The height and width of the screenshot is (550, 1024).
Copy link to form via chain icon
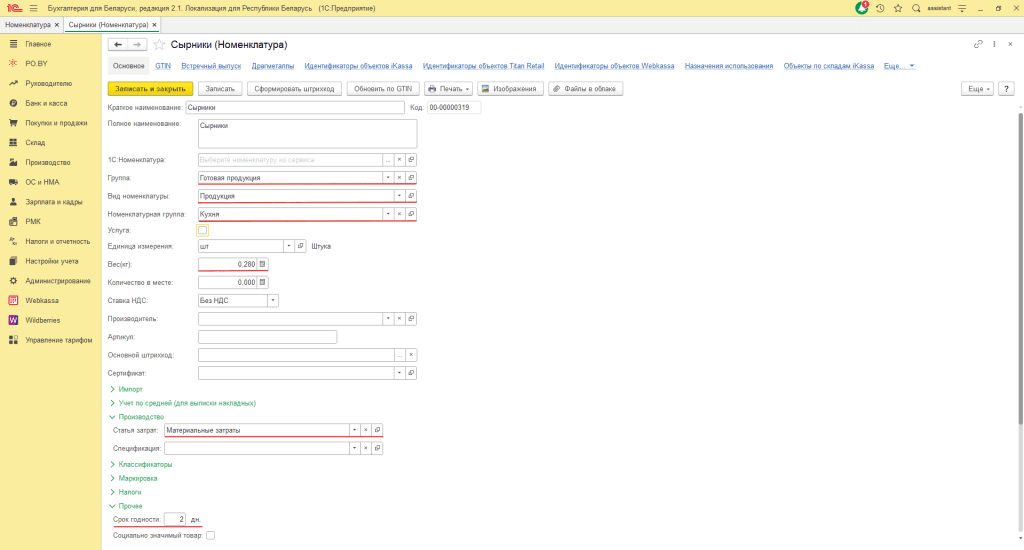point(978,45)
